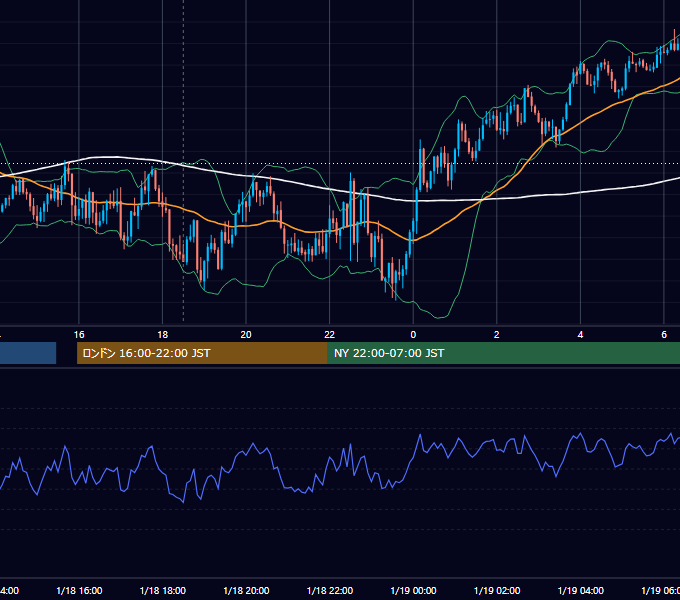Click the hour label 16 on the price chart axis
Screen dimensions: 680x600
(79, 335)
